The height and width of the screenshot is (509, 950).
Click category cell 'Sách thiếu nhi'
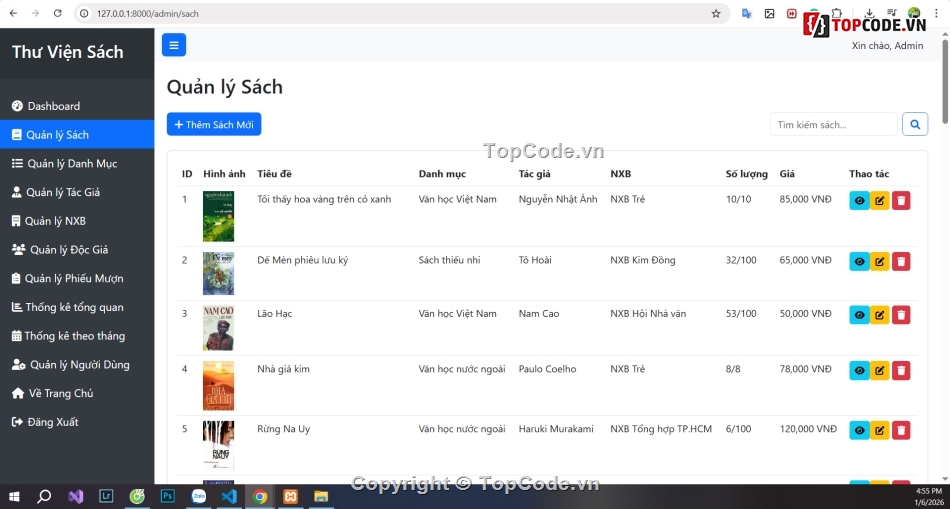click(x=450, y=261)
